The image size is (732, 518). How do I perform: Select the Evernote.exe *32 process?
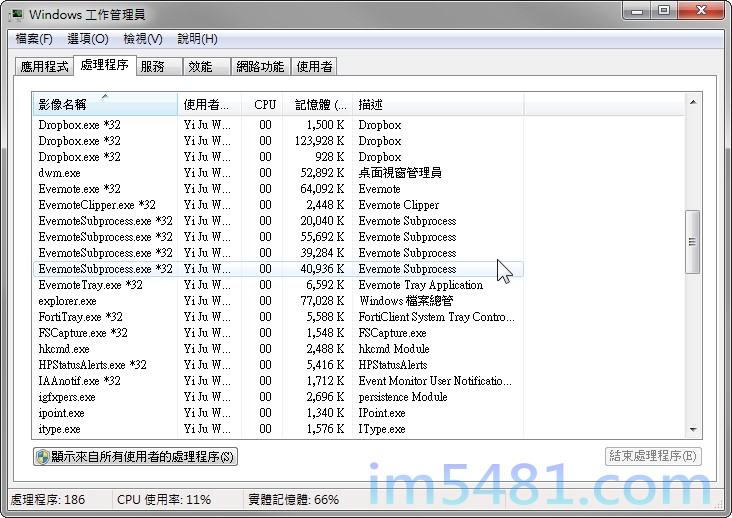click(x=278, y=189)
